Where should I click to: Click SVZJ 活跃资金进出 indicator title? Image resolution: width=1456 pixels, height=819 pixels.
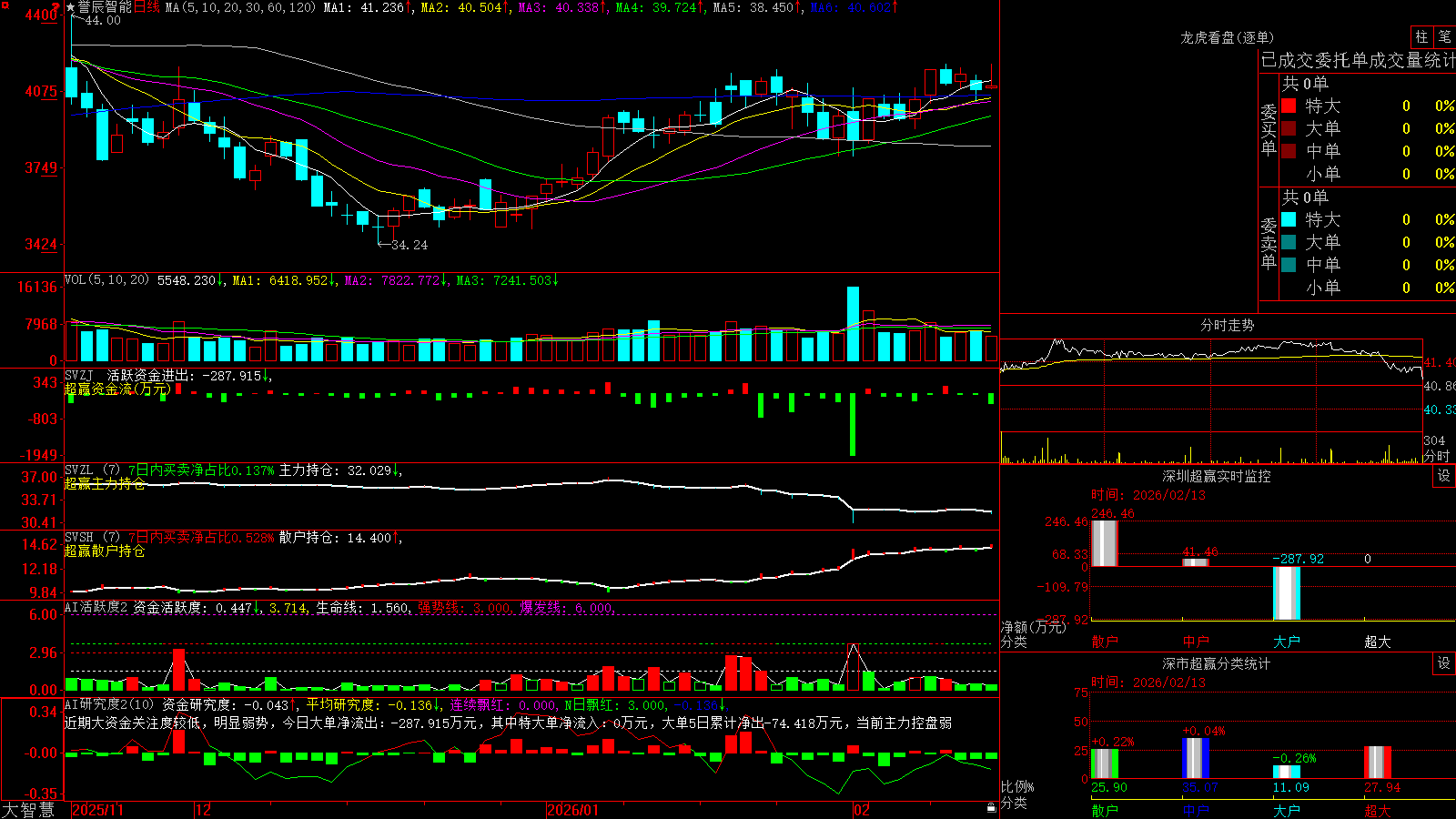click(169, 375)
